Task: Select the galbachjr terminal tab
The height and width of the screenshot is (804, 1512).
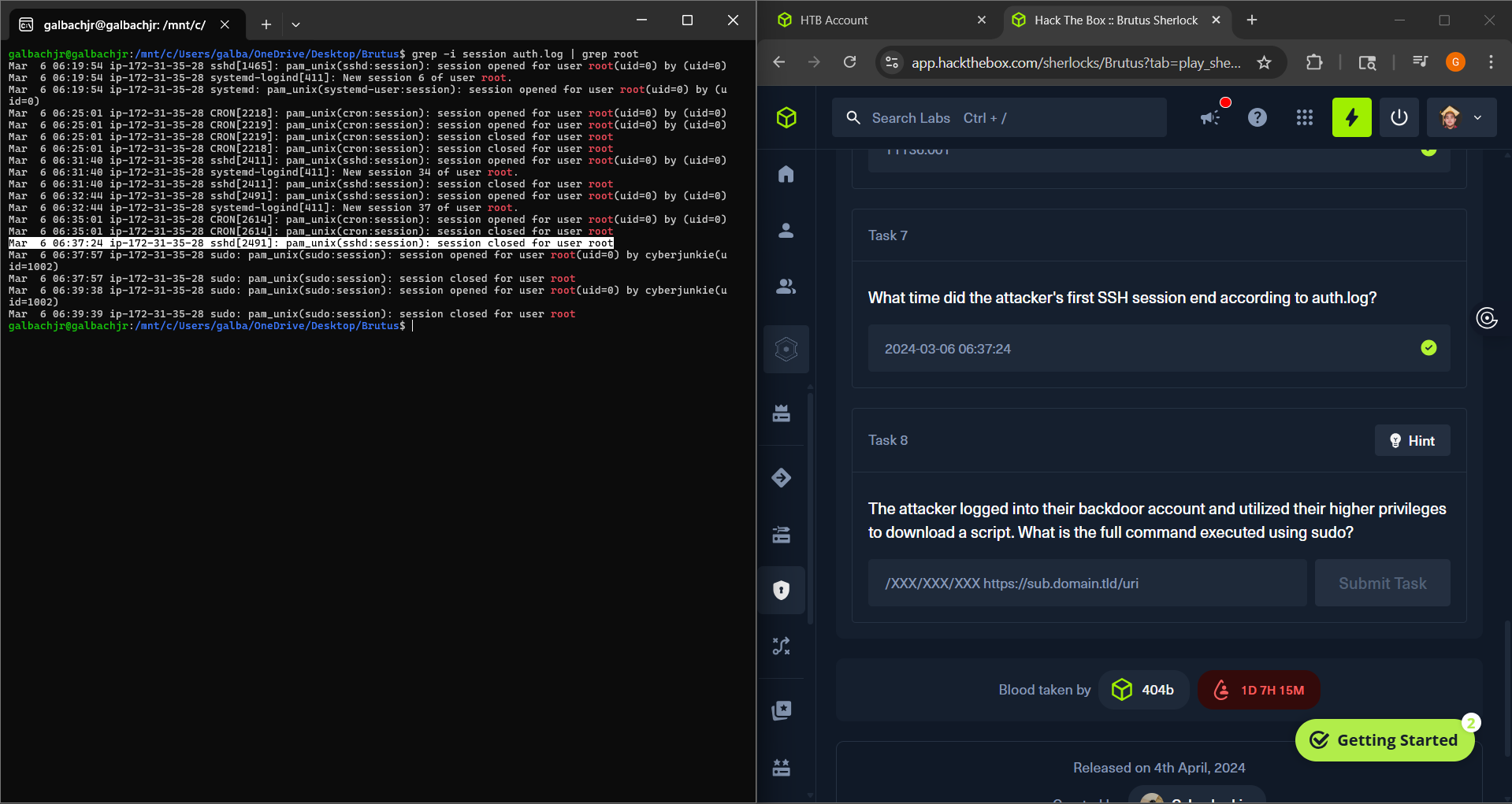Action: pyautogui.click(x=124, y=24)
